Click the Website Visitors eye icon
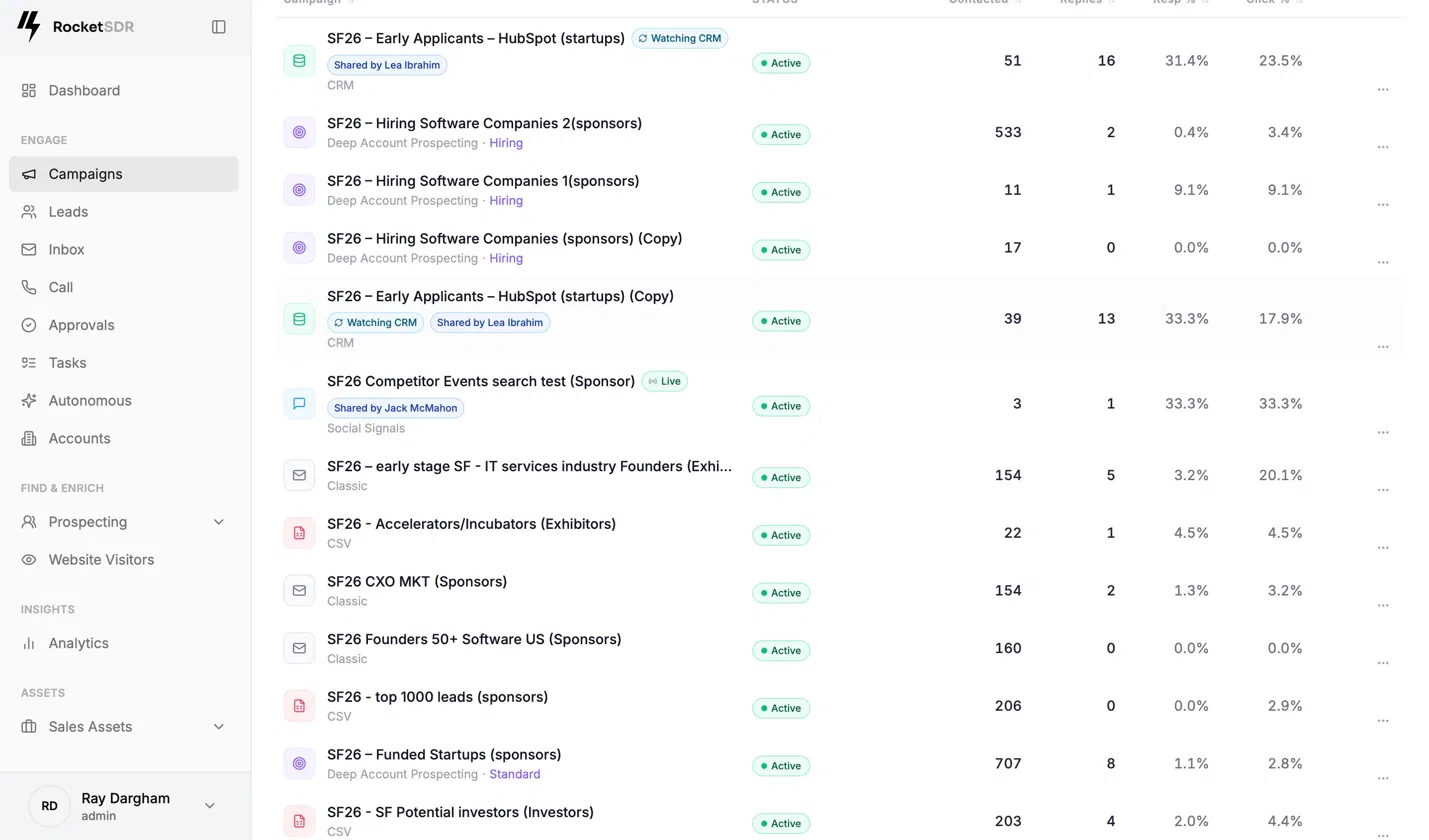The image size is (1429, 840). [x=29, y=560]
